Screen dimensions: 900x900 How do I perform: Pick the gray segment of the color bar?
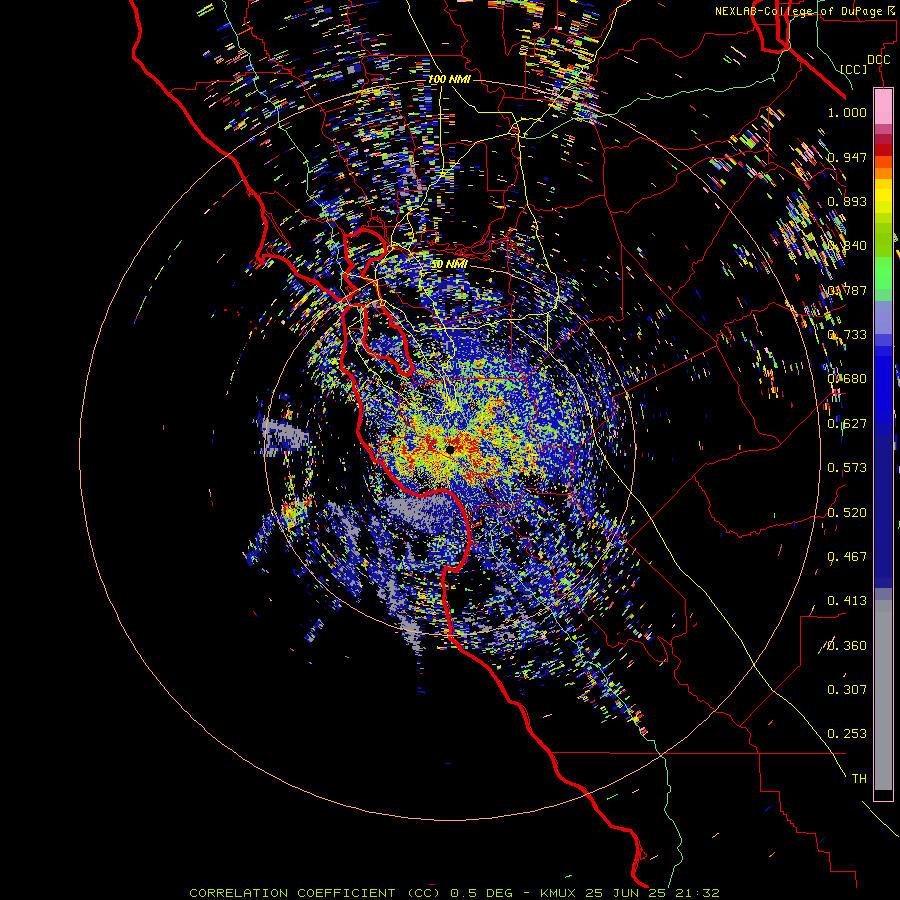883,695
